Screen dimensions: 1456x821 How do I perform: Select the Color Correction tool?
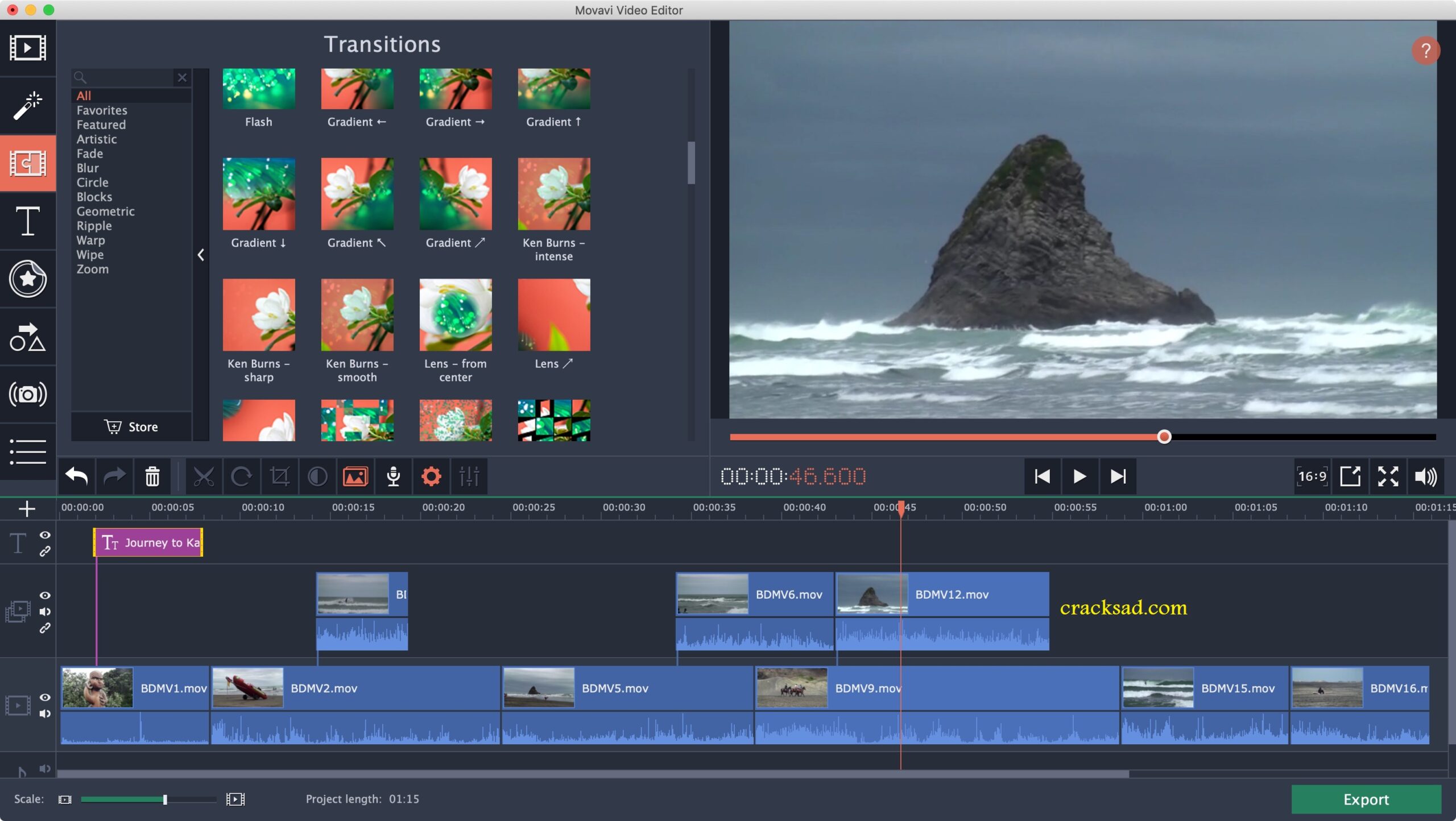click(317, 476)
